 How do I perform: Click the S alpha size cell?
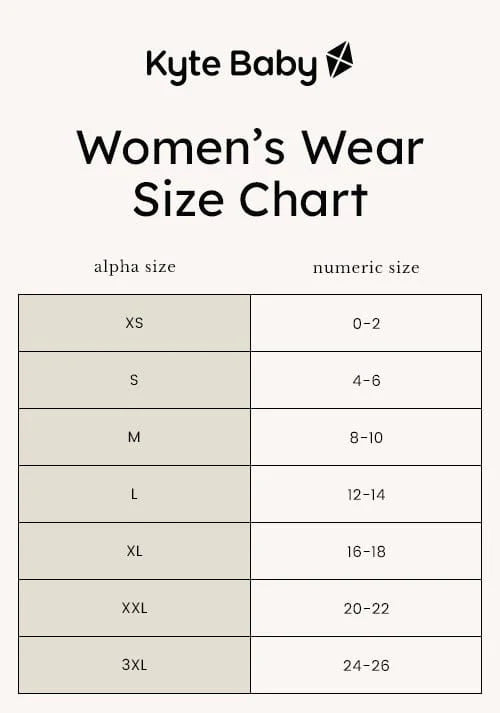click(135, 380)
